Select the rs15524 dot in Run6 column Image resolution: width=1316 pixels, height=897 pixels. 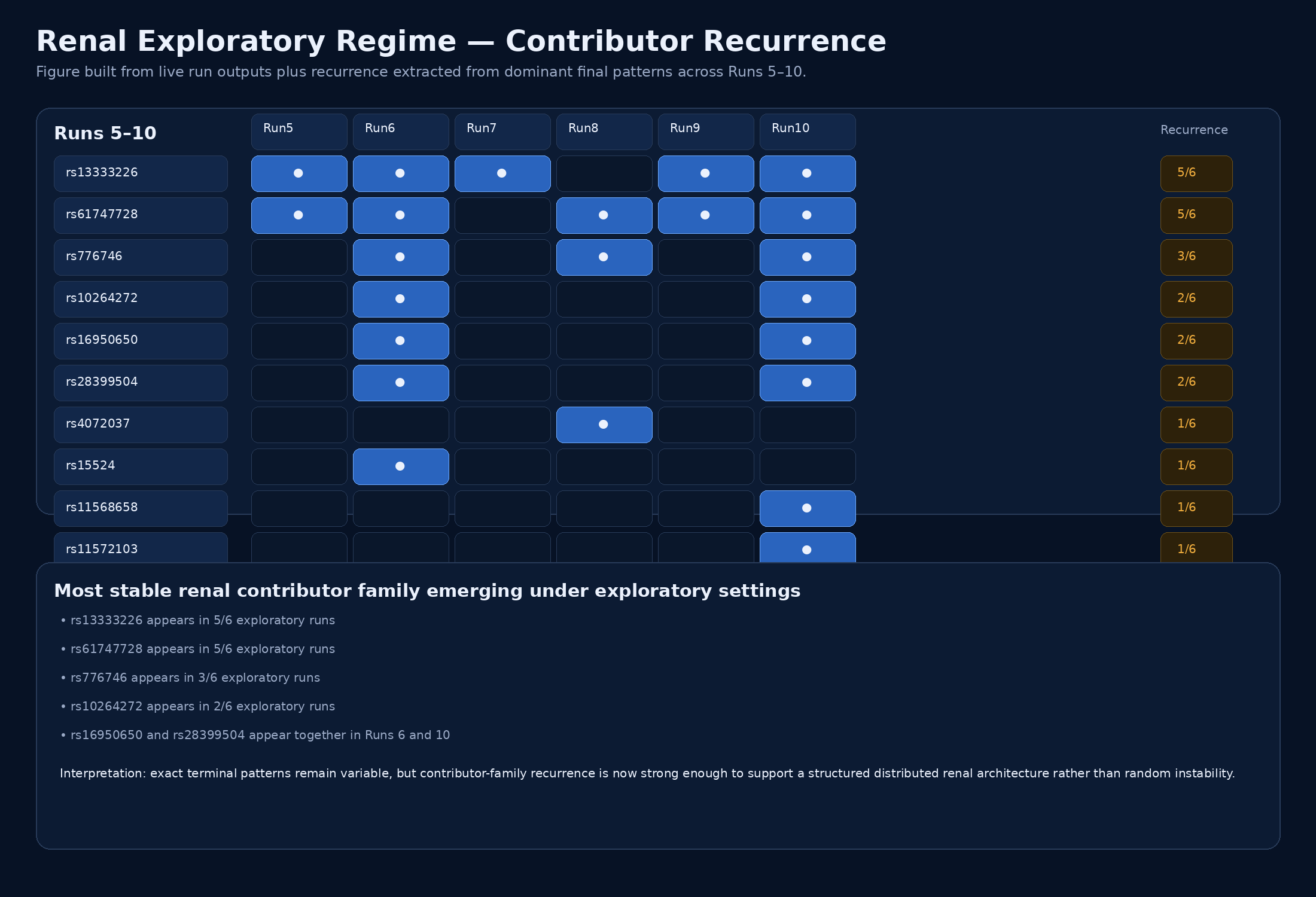click(x=400, y=466)
